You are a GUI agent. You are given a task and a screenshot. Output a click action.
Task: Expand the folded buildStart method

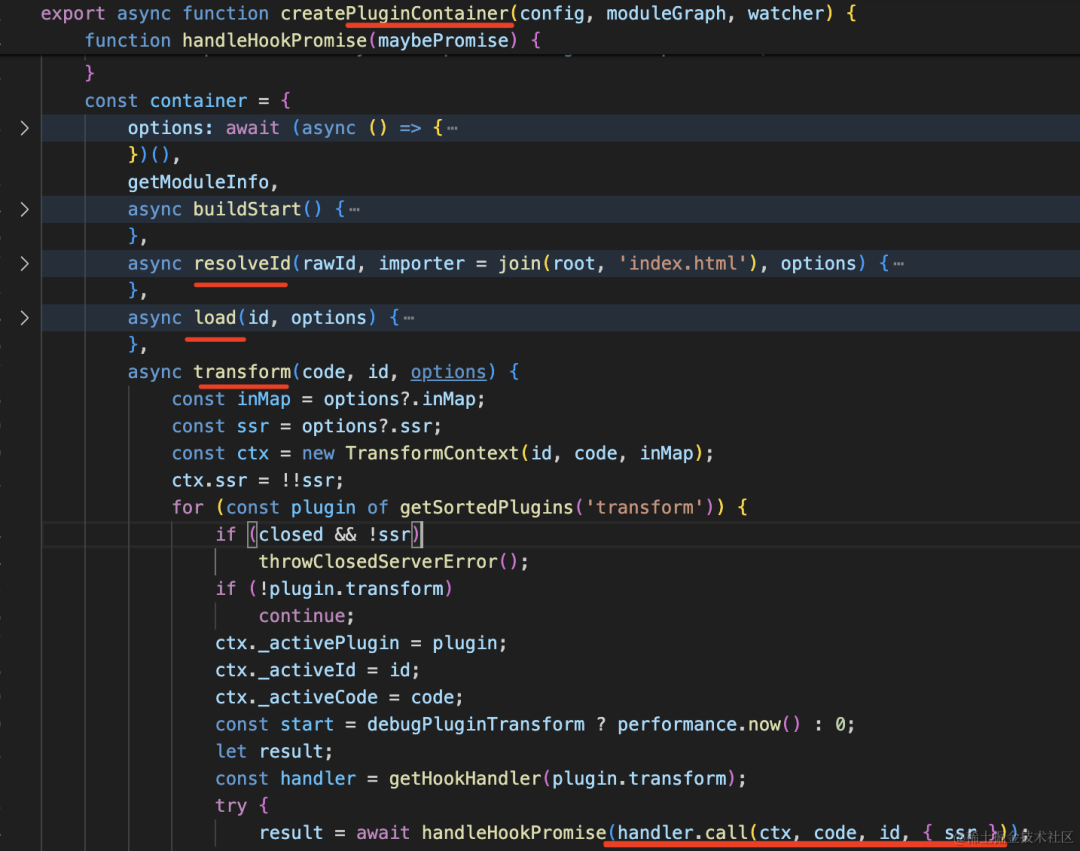click(x=25, y=209)
